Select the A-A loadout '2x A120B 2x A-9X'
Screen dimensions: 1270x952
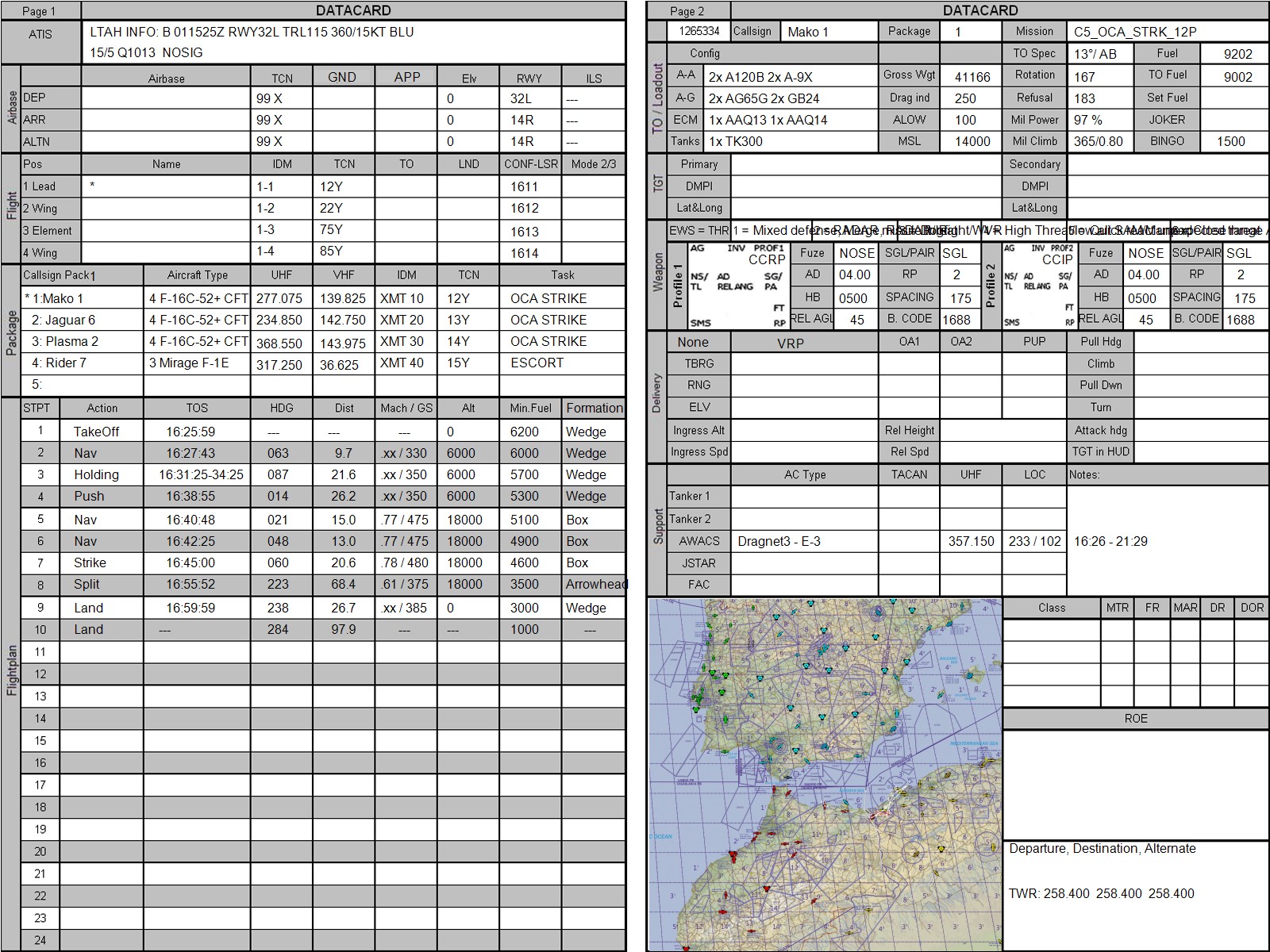pos(760,78)
